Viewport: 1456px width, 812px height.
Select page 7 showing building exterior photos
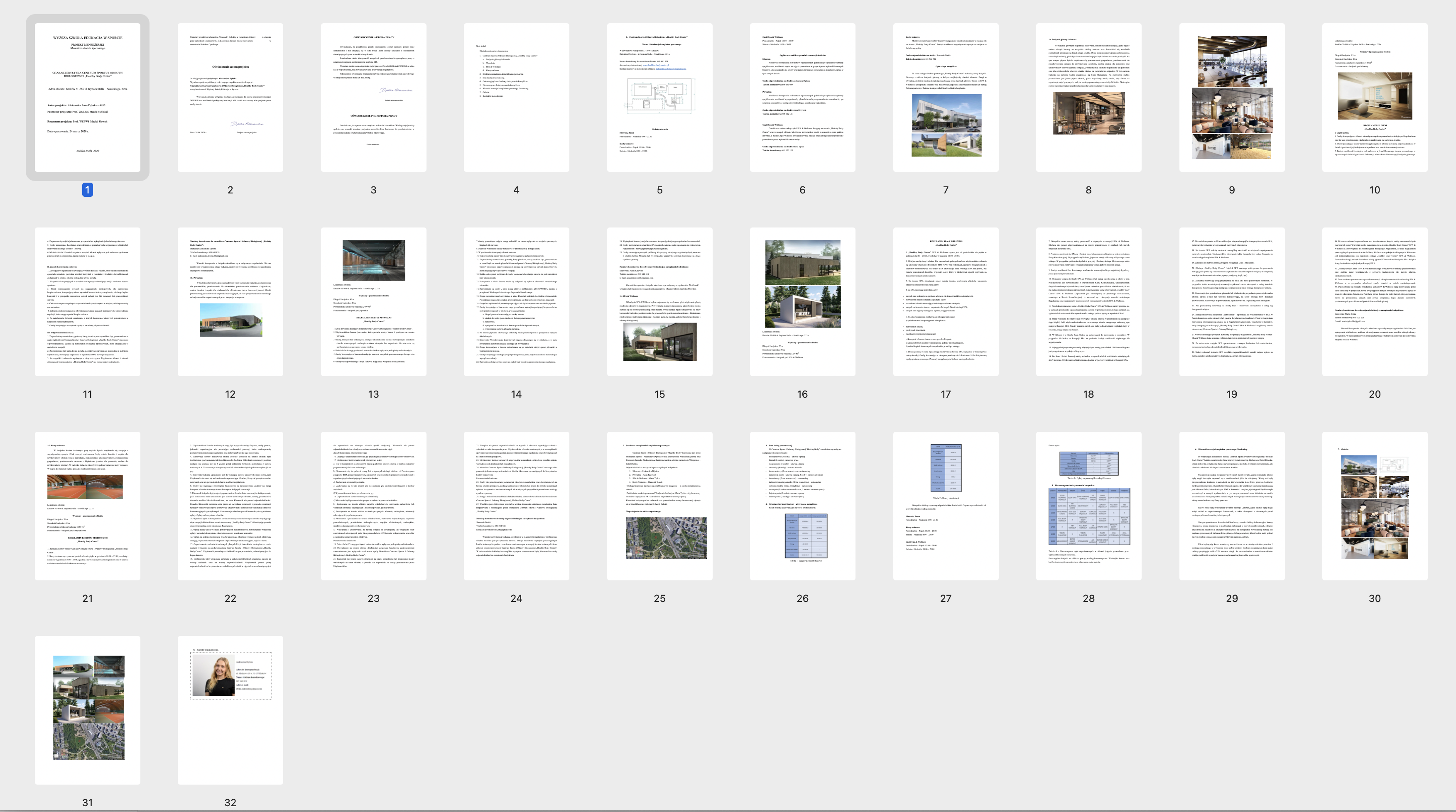[x=945, y=97]
